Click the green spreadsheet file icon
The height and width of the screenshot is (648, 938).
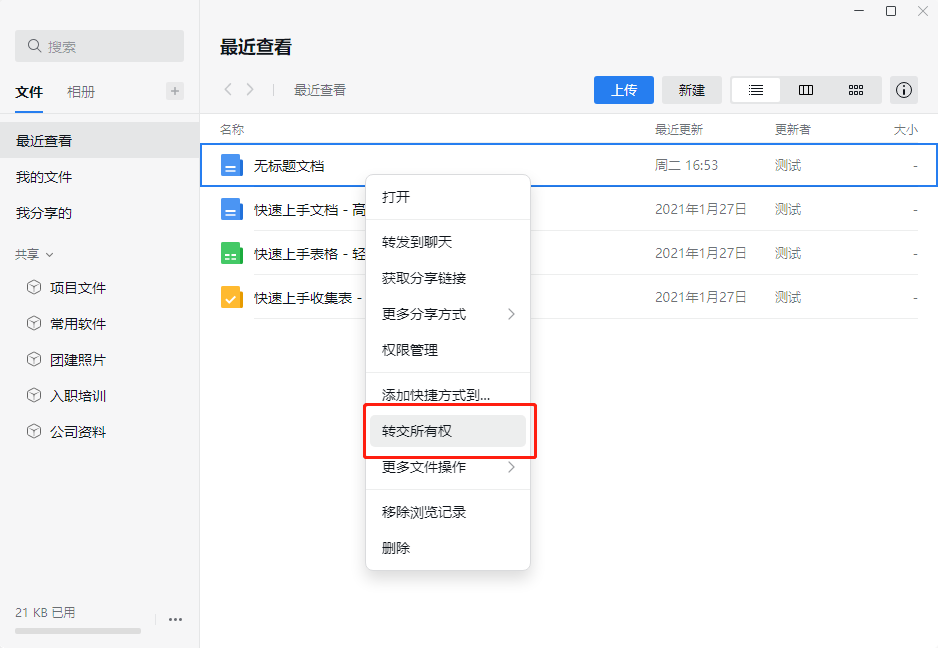[x=232, y=253]
